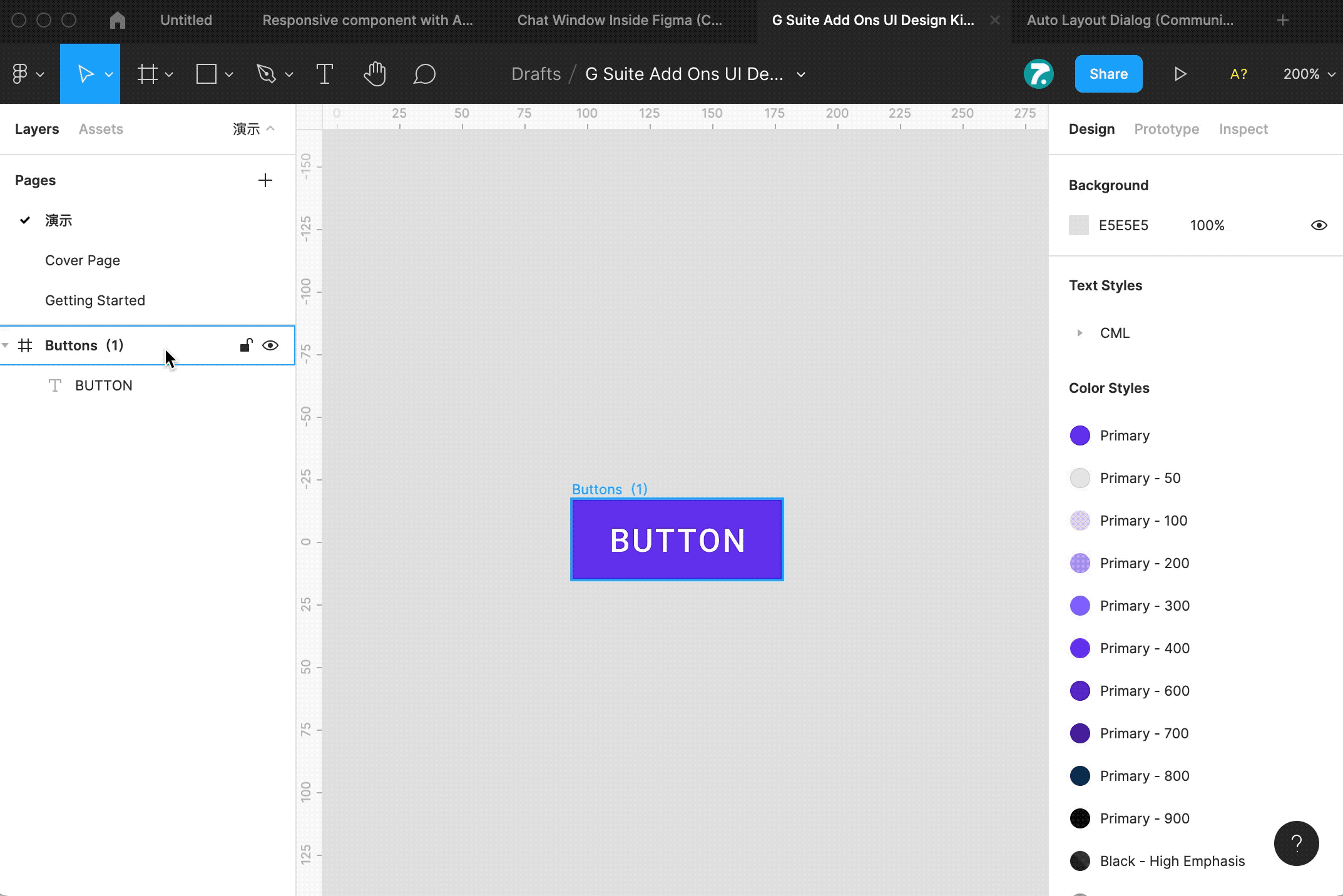The width and height of the screenshot is (1343, 896).
Task: Click the text icon of BUTTON layer
Action: (x=55, y=385)
